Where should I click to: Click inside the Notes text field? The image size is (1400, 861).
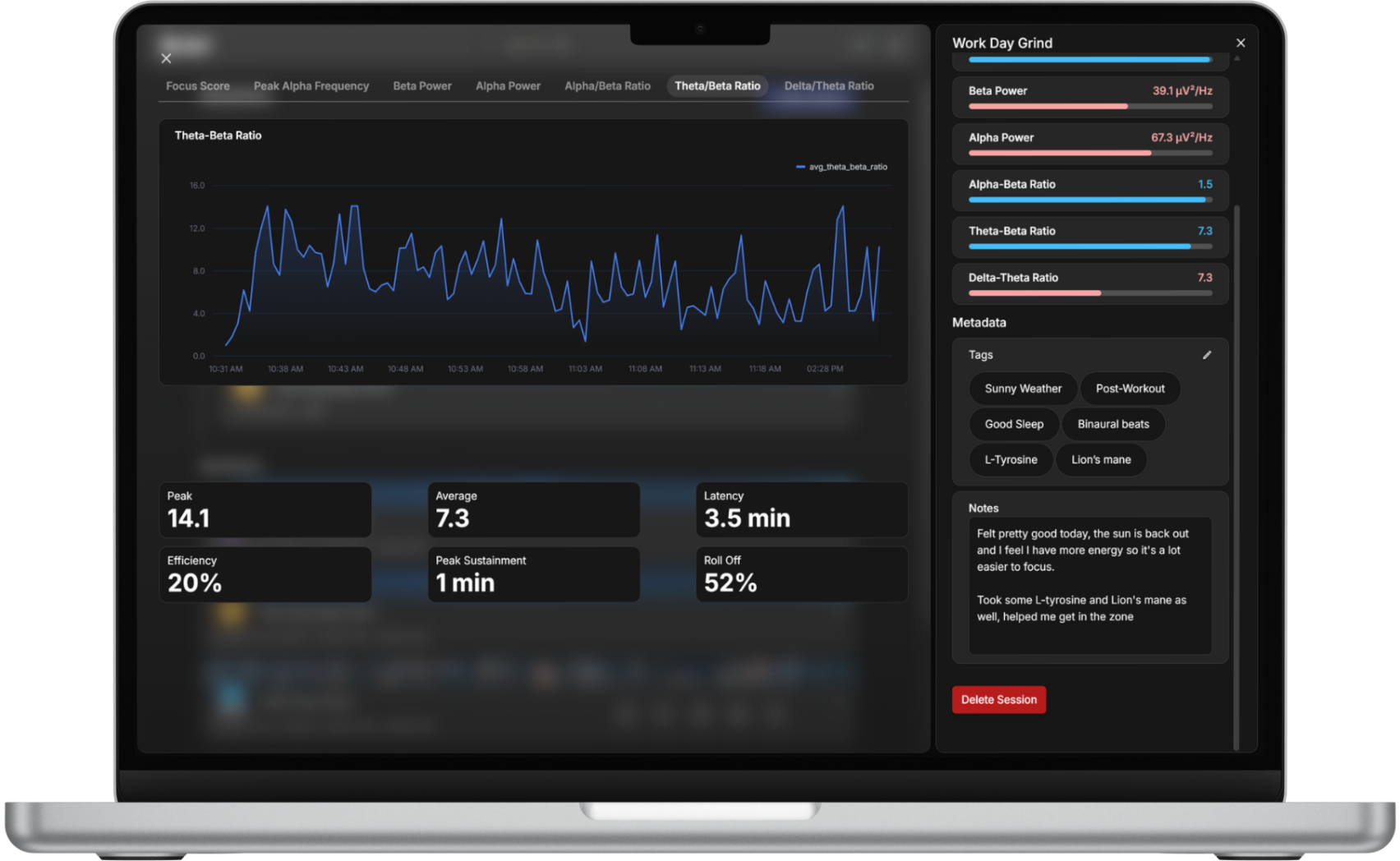(x=1089, y=585)
